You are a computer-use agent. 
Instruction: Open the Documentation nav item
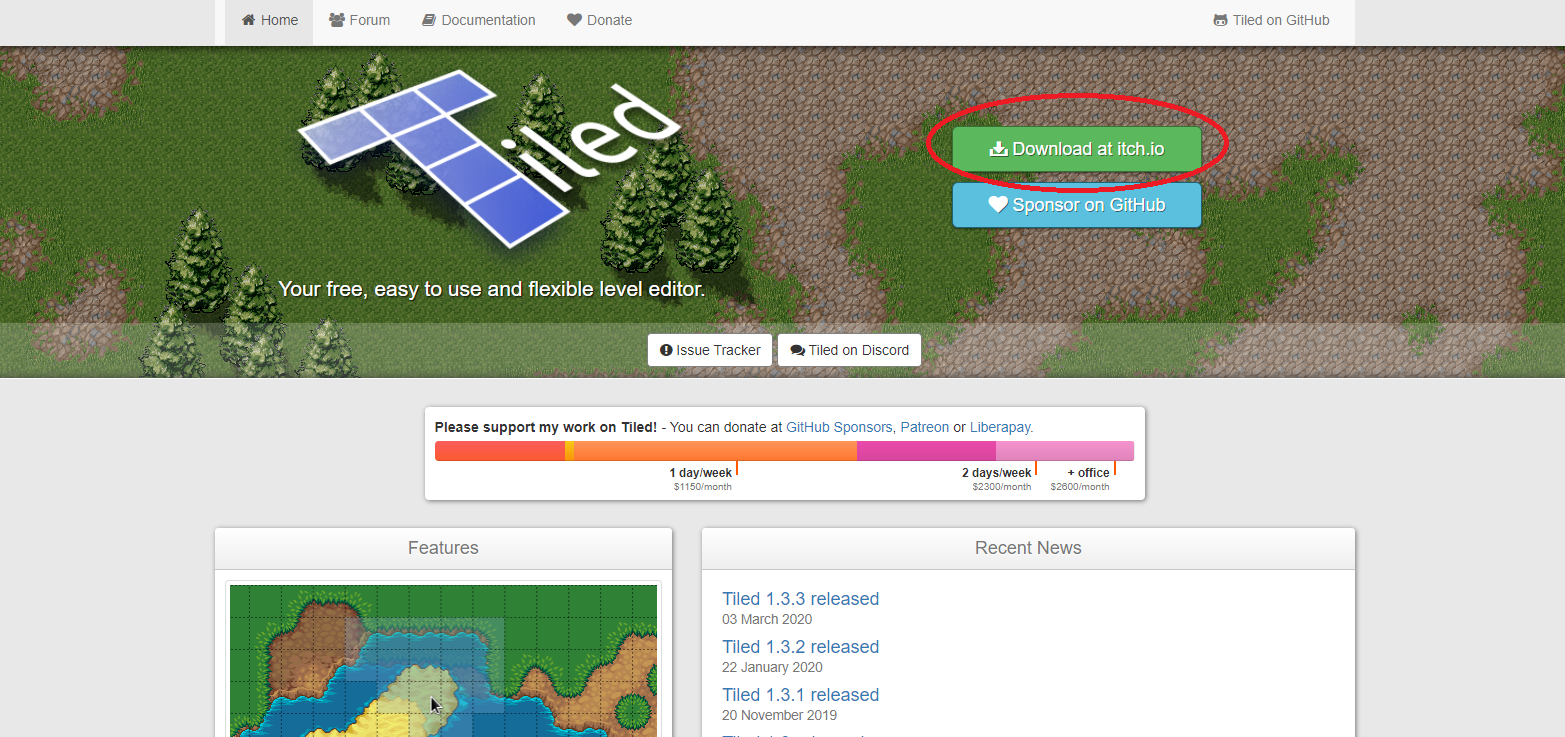pos(479,20)
